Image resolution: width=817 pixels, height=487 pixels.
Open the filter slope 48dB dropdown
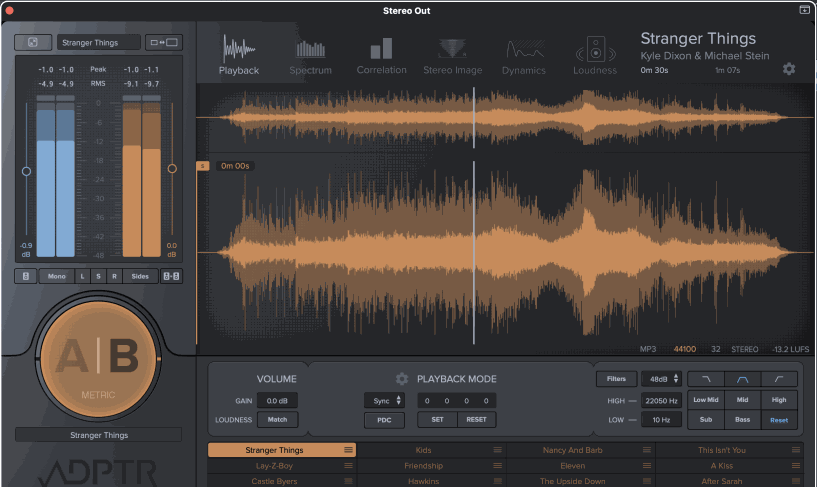pyautogui.click(x=661, y=379)
